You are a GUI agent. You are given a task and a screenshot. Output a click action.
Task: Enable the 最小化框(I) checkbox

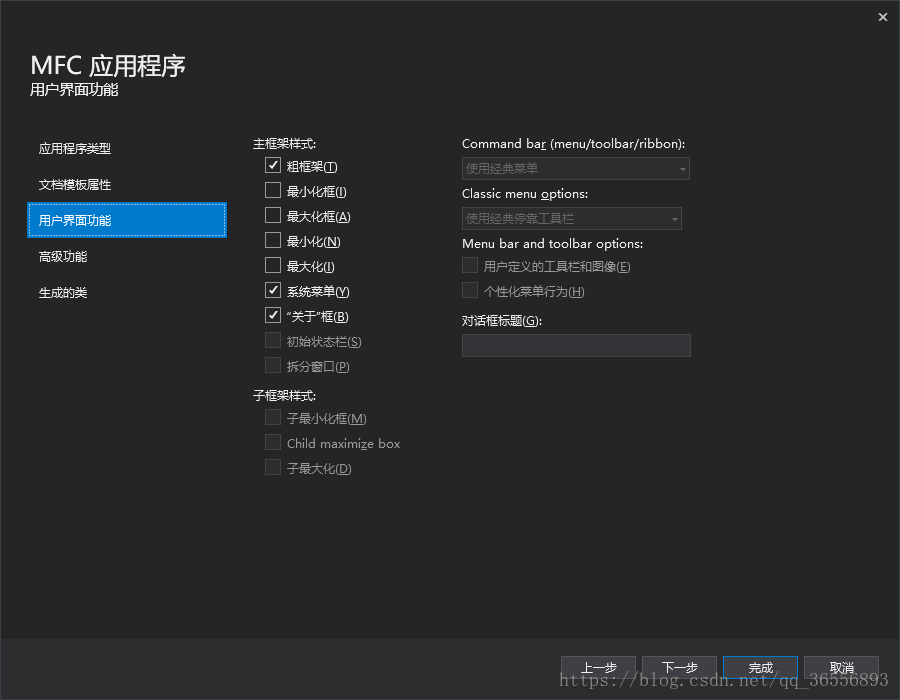[x=273, y=190]
